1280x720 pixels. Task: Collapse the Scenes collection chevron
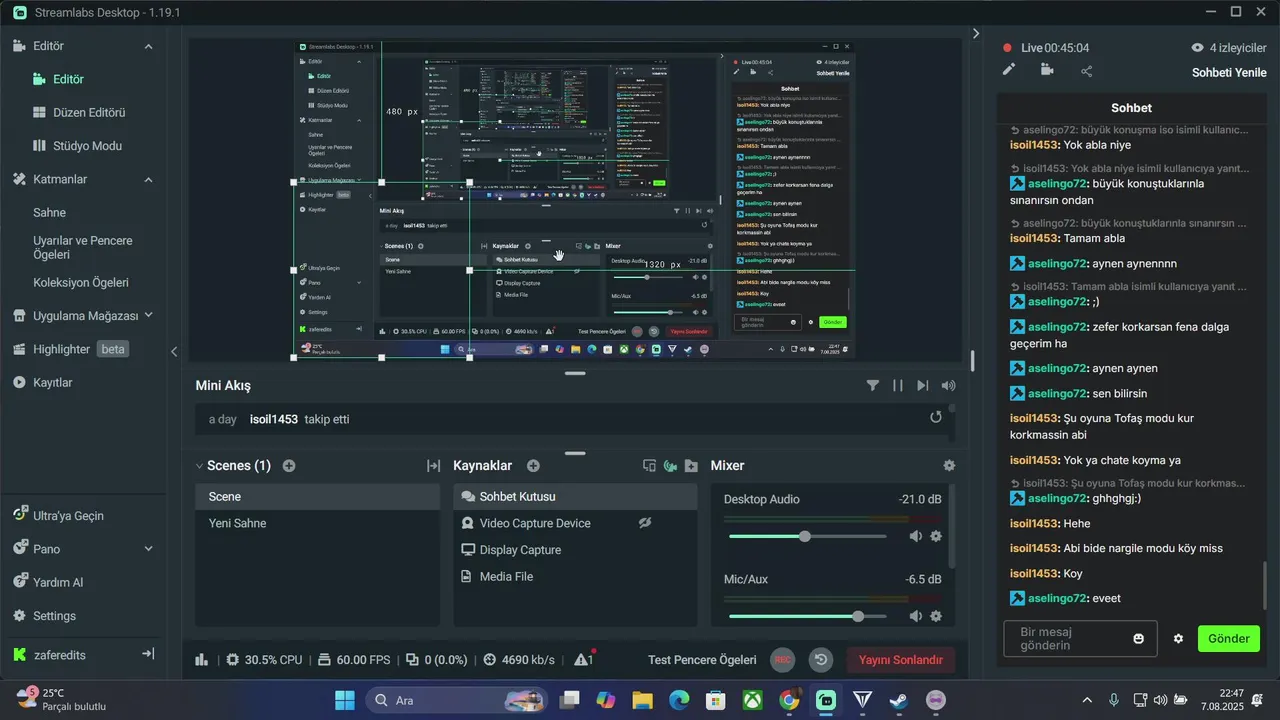pyautogui.click(x=199, y=466)
